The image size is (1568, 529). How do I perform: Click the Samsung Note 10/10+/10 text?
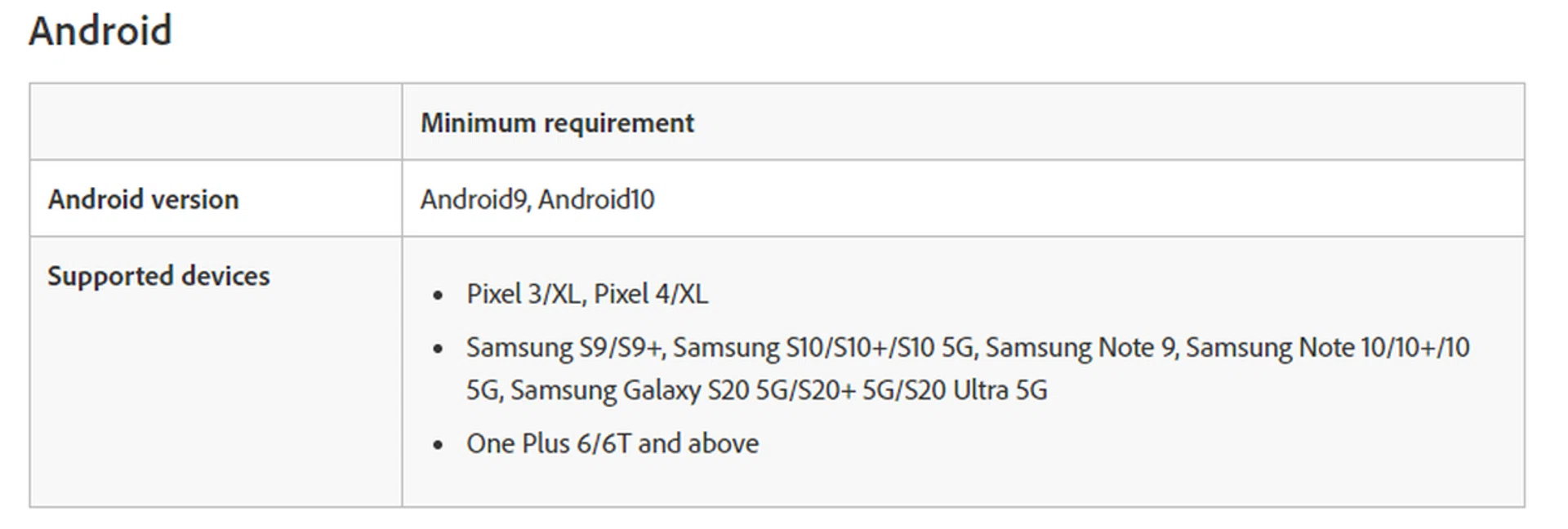point(1327,348)
